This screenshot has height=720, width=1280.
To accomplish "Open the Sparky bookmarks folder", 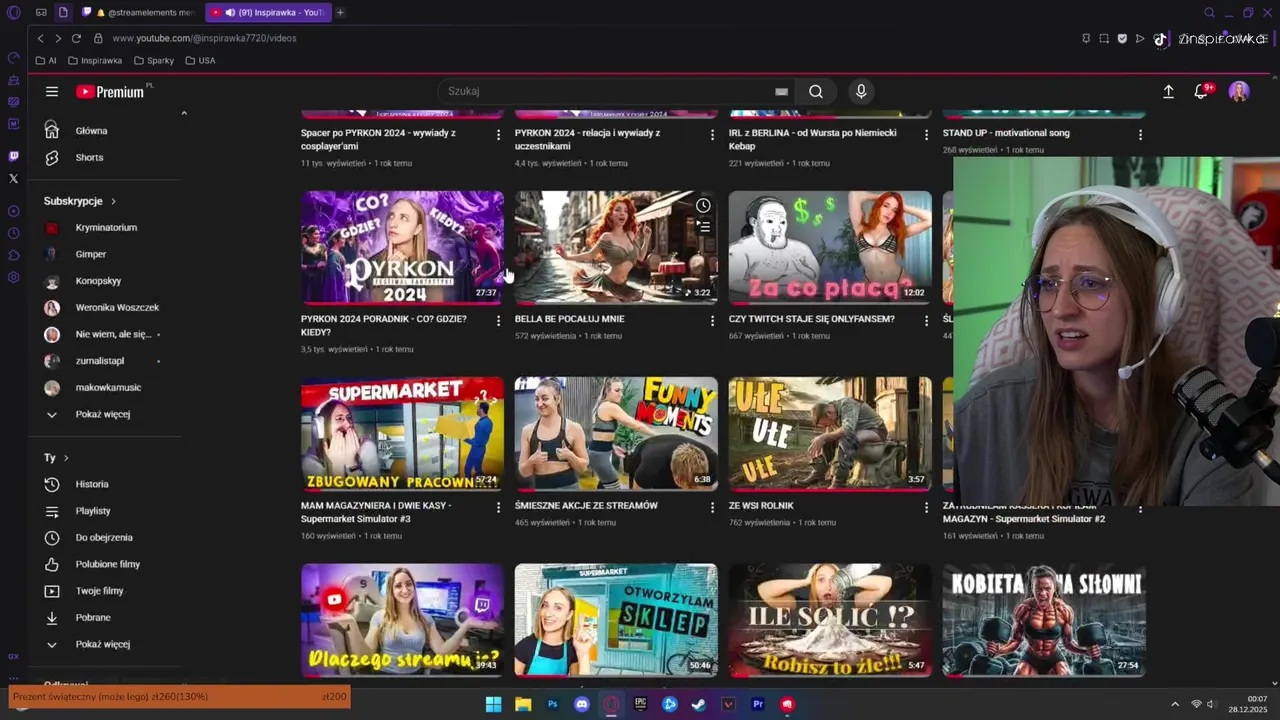I will click(153, 60).
